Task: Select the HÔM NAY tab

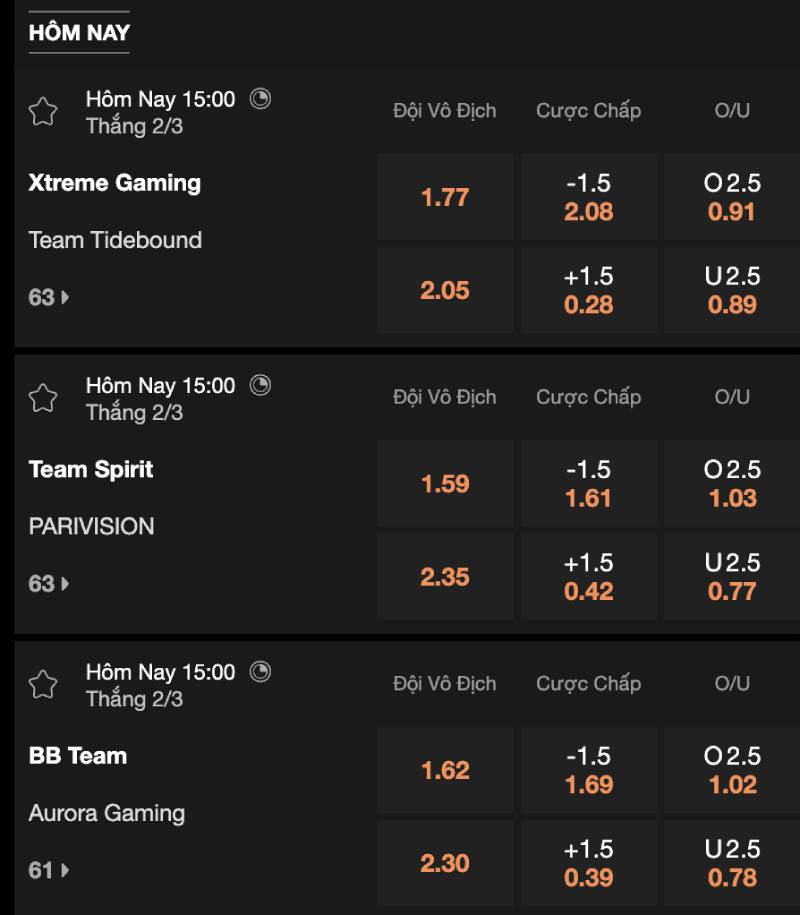Action: pos(79,32)
